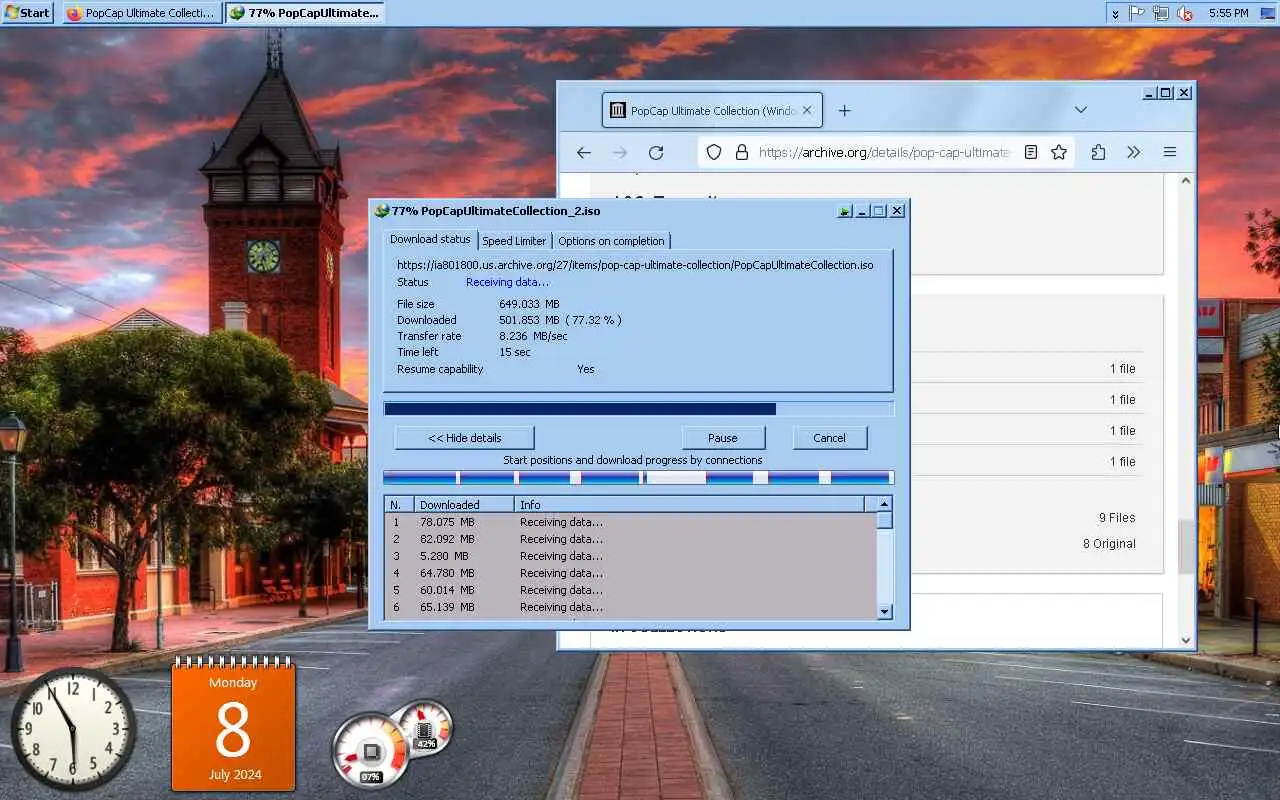
Task: Switch to 77% PopCapUltimate taskbar button
Action: (x=304, y=13)
